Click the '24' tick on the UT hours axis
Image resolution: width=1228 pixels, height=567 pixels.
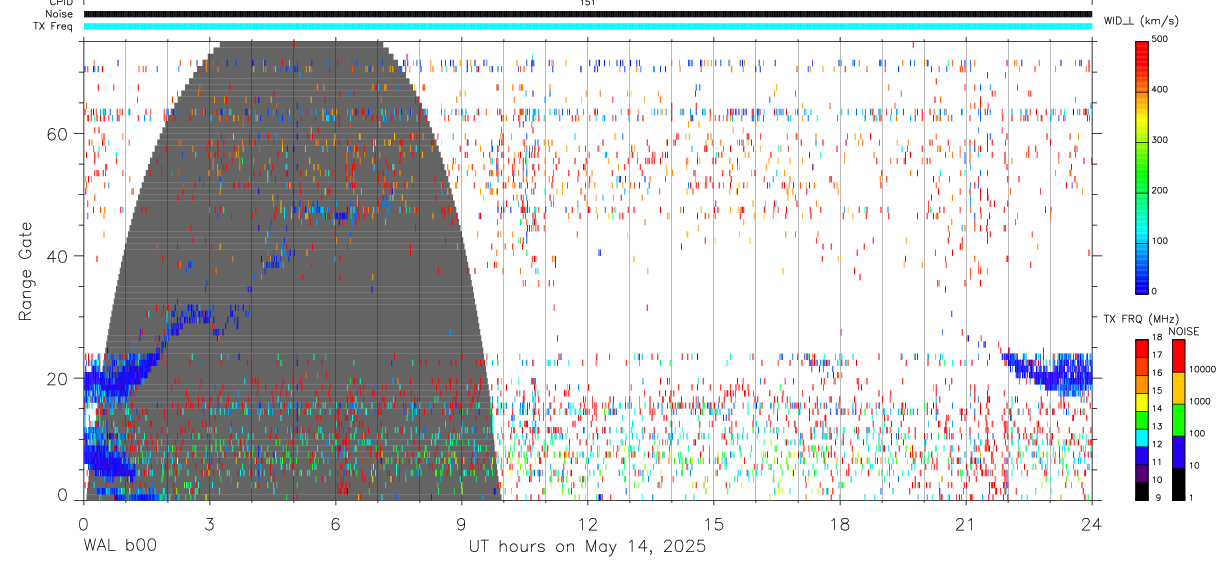[1092, 524]
